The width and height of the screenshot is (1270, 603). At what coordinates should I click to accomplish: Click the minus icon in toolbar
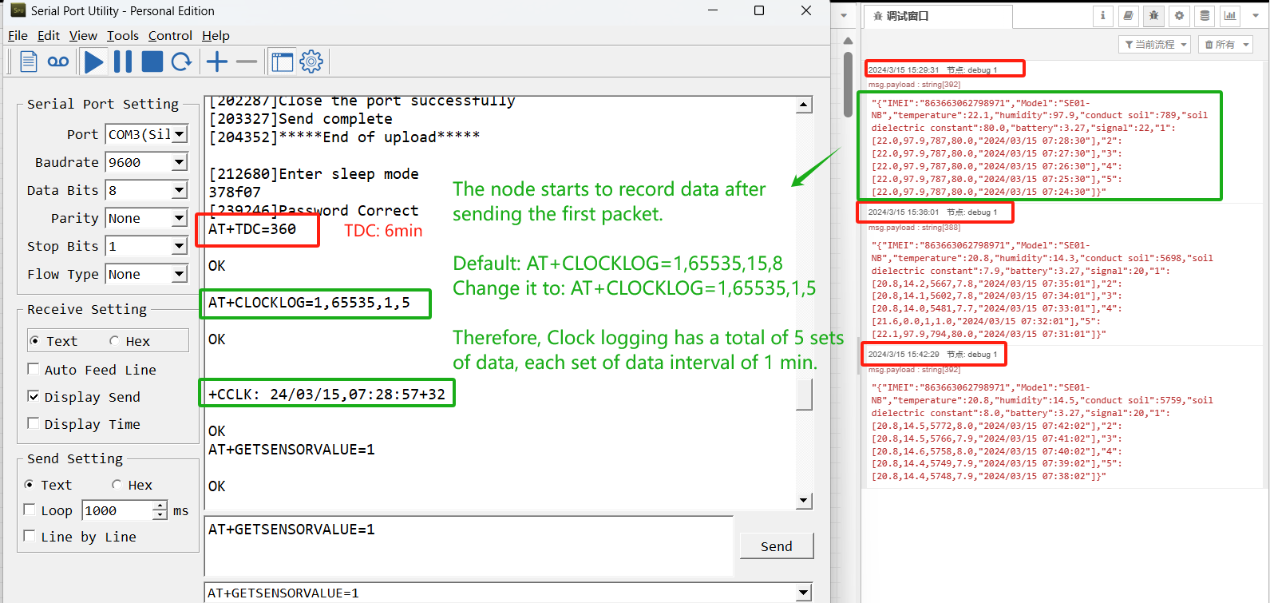point(246,62)
